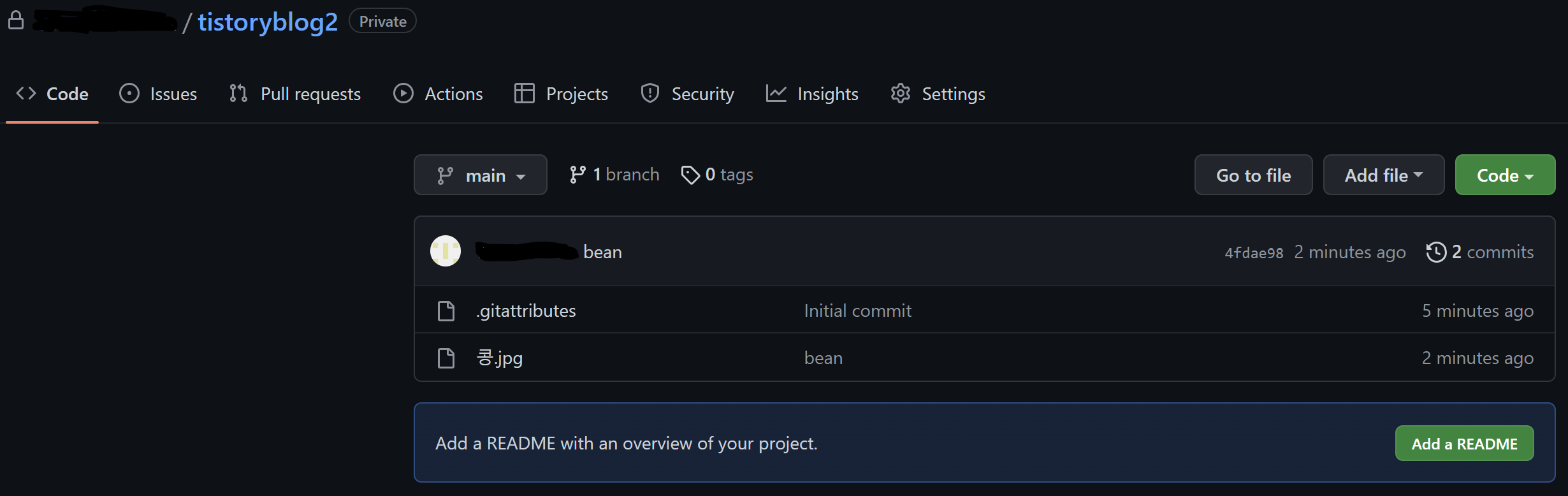
Task: View the 2 commits history
Action: (x=1480, y=252)
